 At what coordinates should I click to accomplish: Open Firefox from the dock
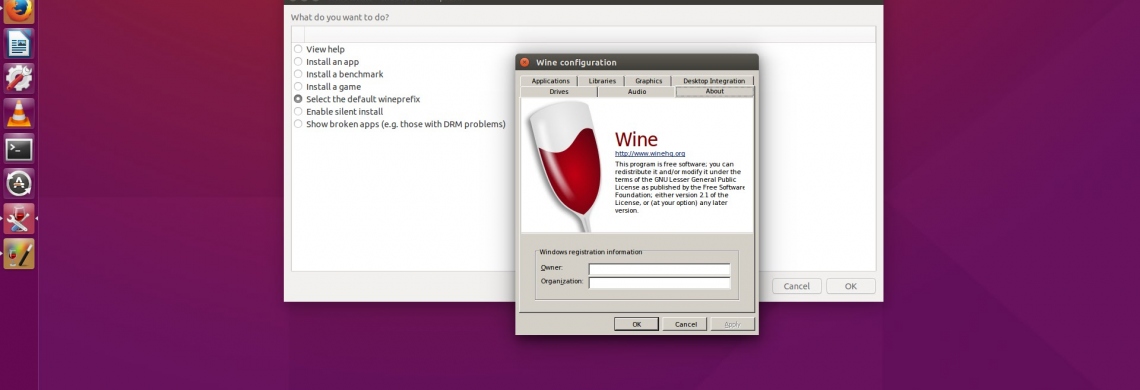[19, 11]
